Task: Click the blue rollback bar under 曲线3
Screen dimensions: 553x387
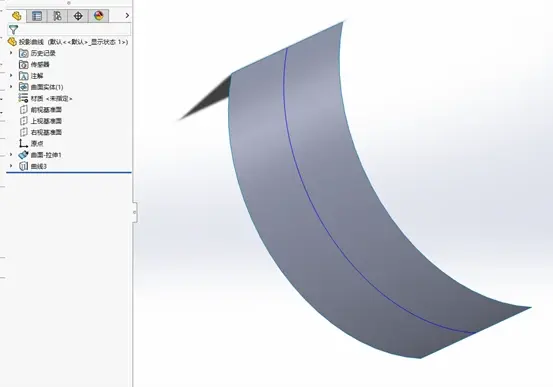Action: (69, 173)
